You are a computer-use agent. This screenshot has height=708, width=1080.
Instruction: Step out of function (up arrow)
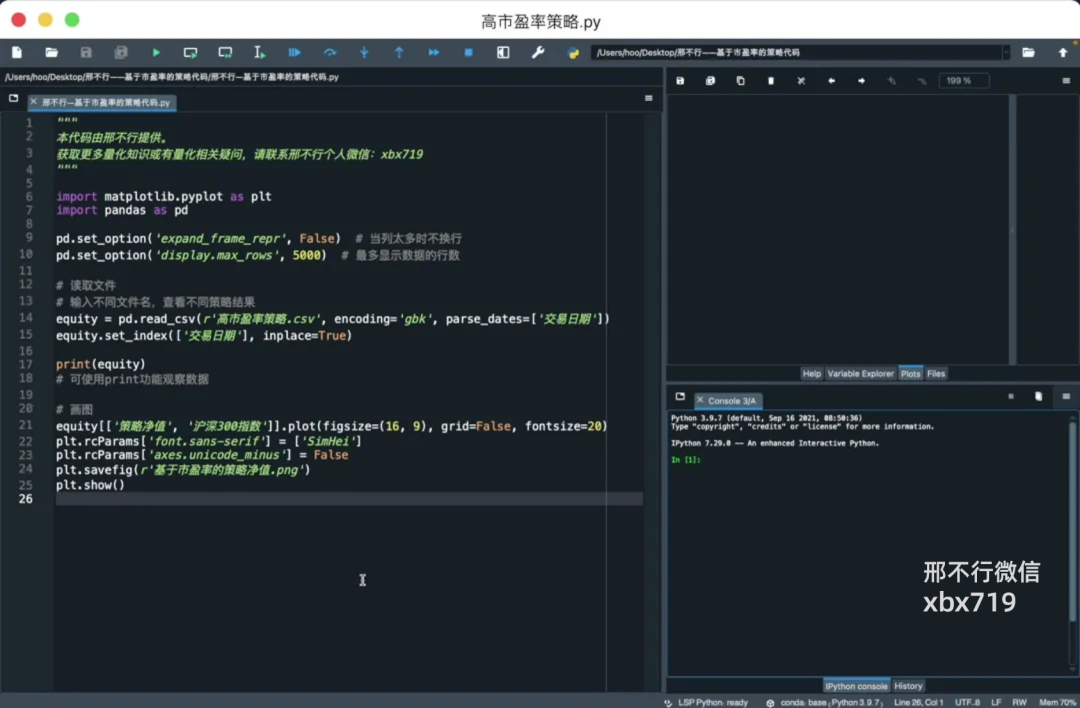[x=398, y=52]
